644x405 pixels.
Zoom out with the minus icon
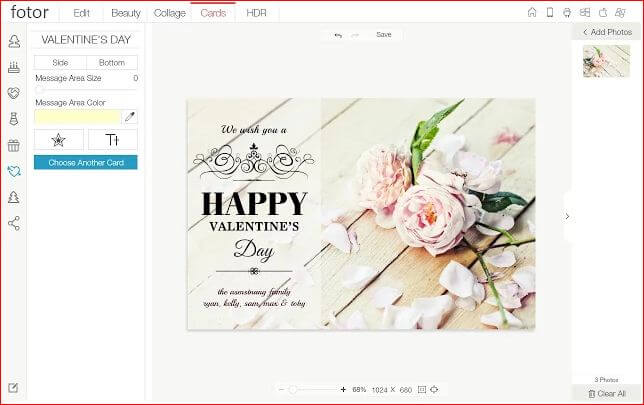tap(281, 389)
